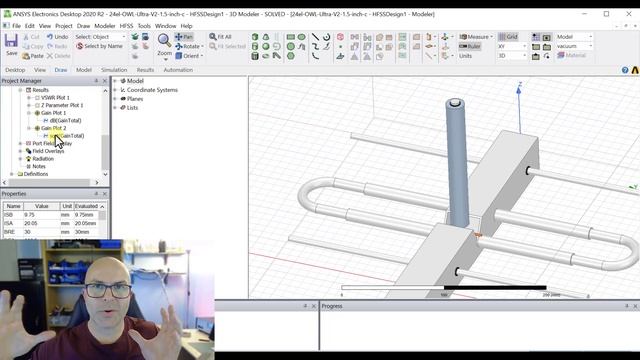The height and width of the screenshot is (360, 640).
Task: Open the Tools menu
Action: 144,26
